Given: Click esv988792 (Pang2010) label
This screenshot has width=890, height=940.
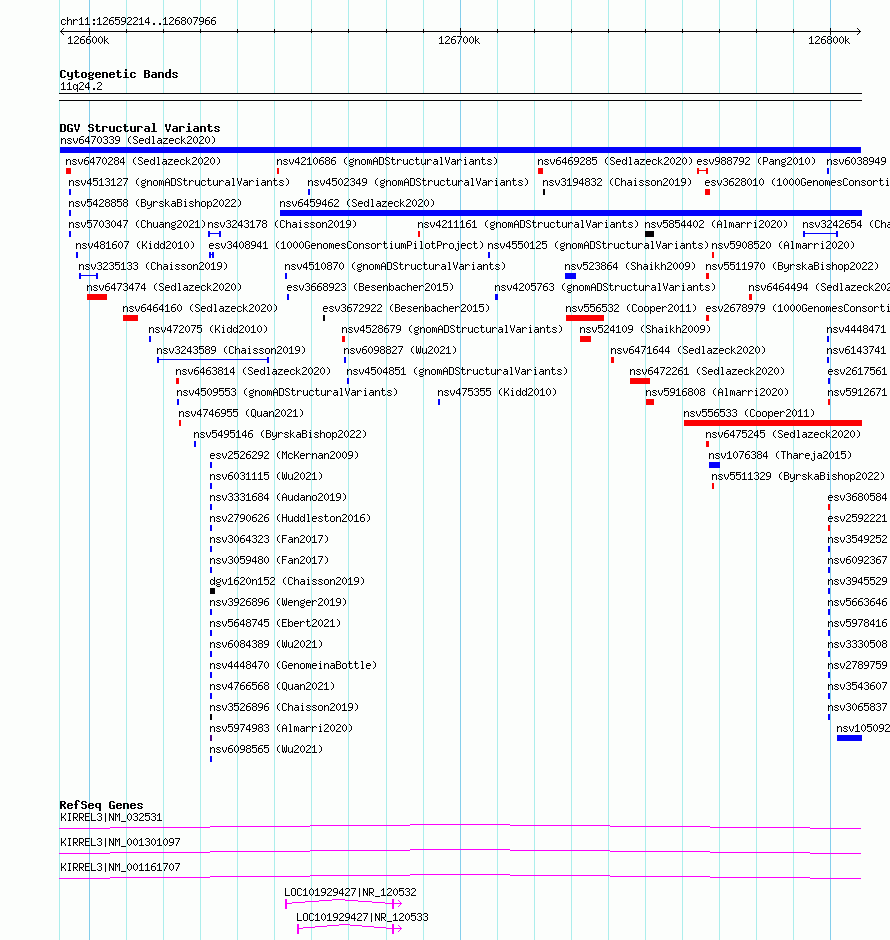Looking at the screenshot, I should click(756, 161).
